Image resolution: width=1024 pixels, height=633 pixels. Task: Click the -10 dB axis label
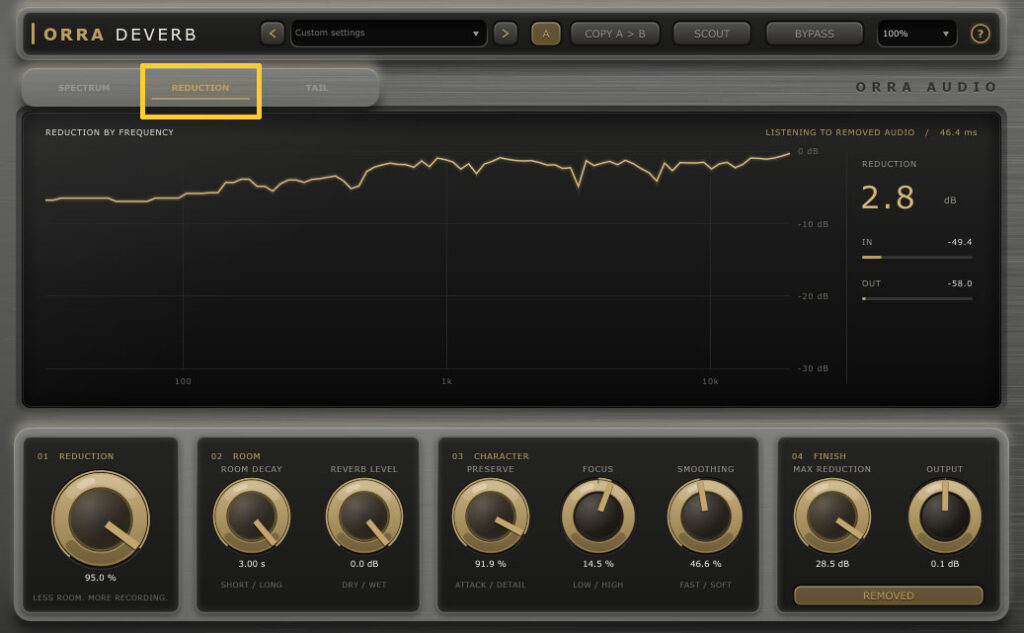813,224
